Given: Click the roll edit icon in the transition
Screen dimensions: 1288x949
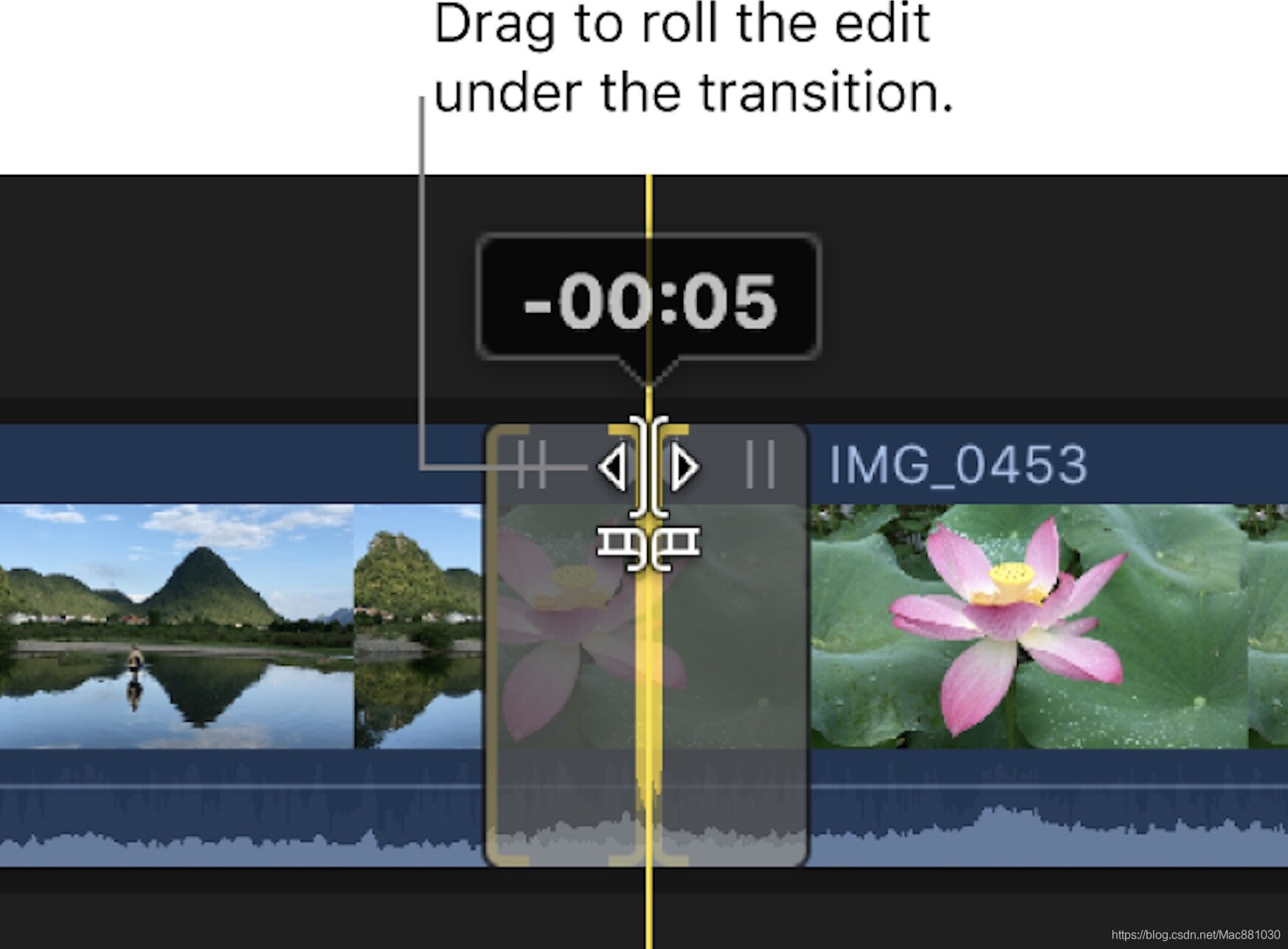Looking at the screenshot, I should pyautogui.click(x=649, y=466).
